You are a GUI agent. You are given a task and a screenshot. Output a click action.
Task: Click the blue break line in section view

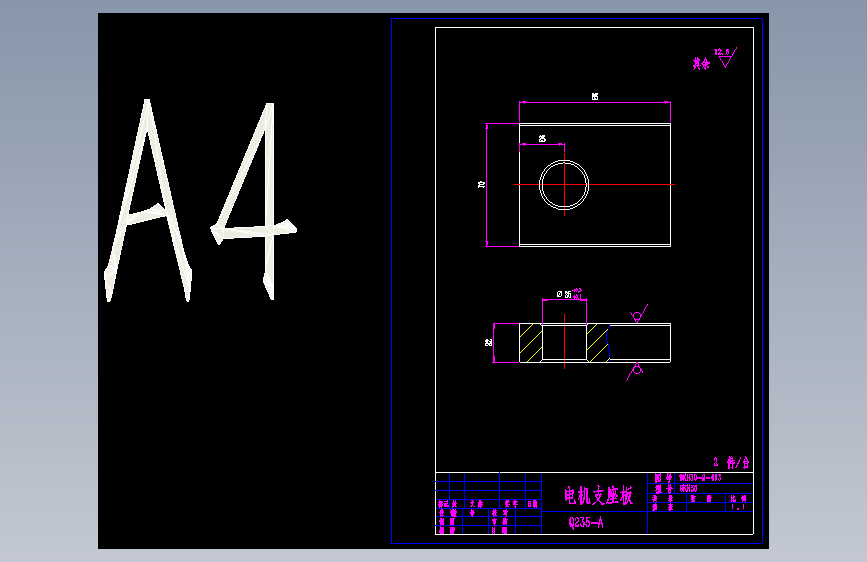pyautogui.click(x=609, y=343)
